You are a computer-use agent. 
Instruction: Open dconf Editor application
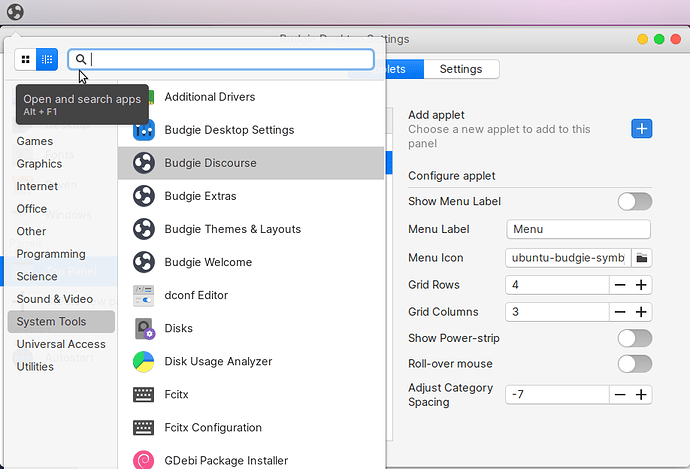[x=196, y=295]
